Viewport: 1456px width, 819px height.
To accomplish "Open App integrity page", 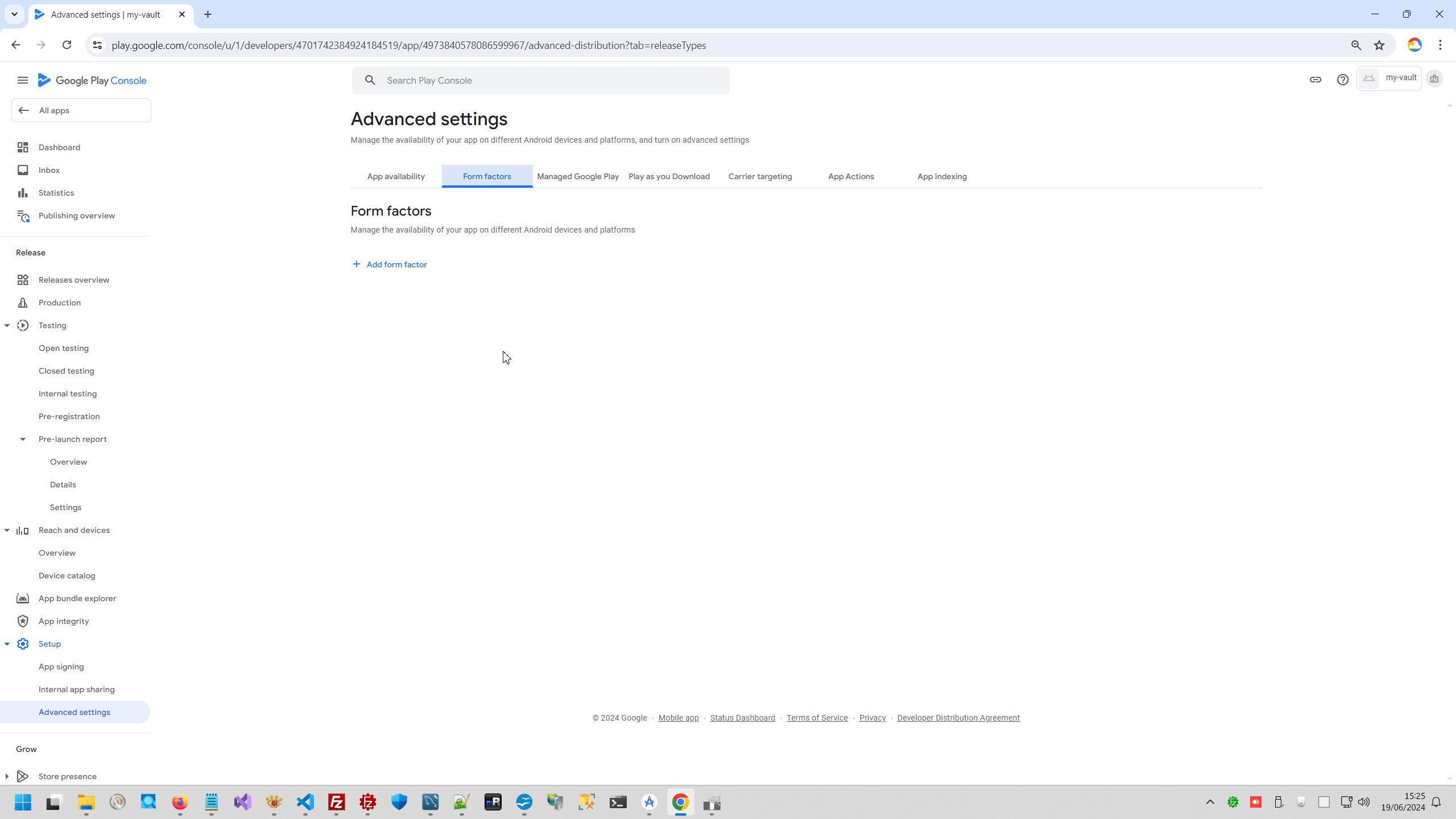I will point(63,621).
